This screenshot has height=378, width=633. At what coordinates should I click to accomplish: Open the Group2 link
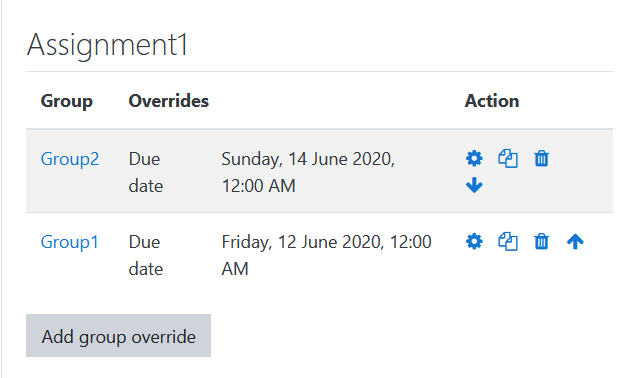pyautogui.click(x=70, y=159)
